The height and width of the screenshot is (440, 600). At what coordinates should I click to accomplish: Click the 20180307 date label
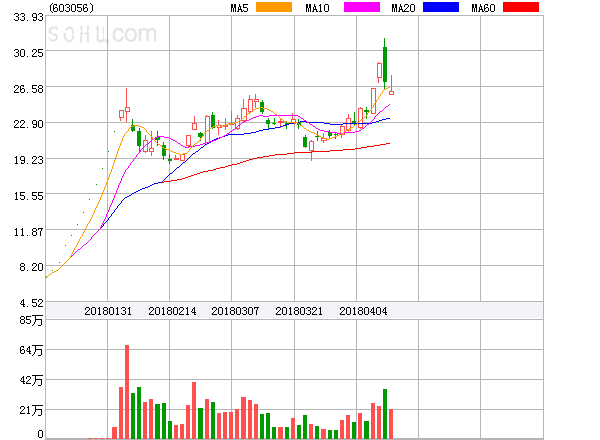[235, 311]
